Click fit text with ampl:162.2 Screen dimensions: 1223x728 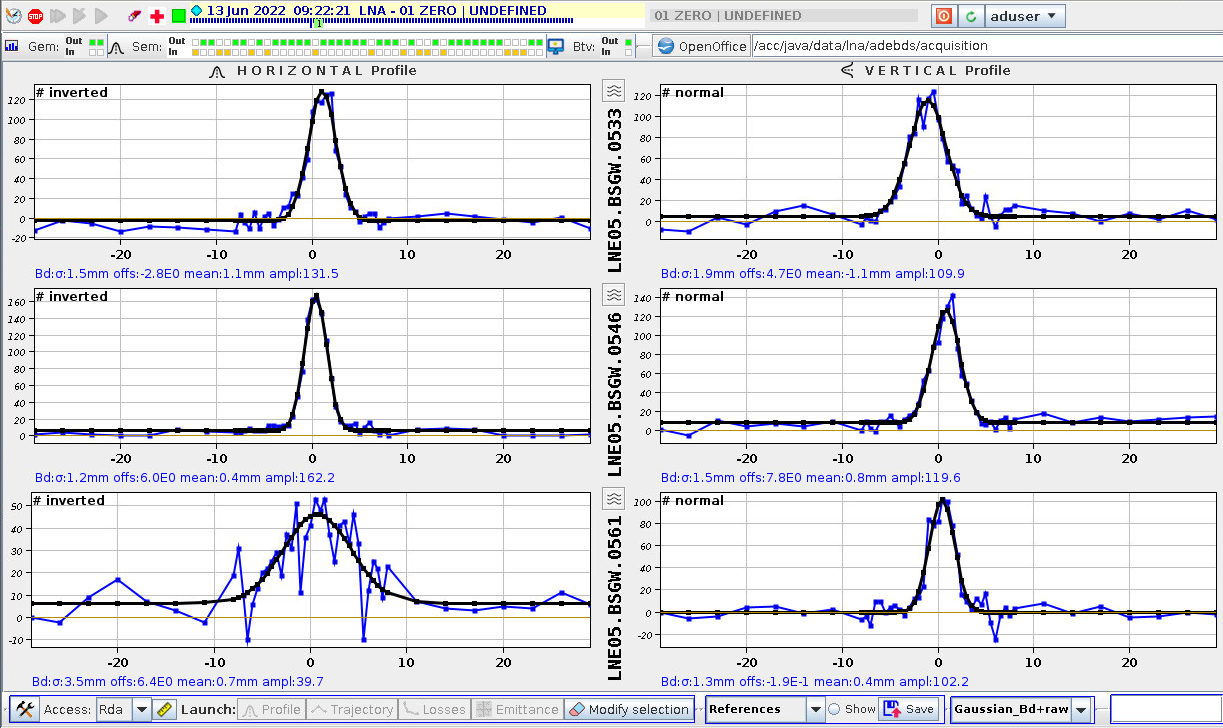[185, 478]
